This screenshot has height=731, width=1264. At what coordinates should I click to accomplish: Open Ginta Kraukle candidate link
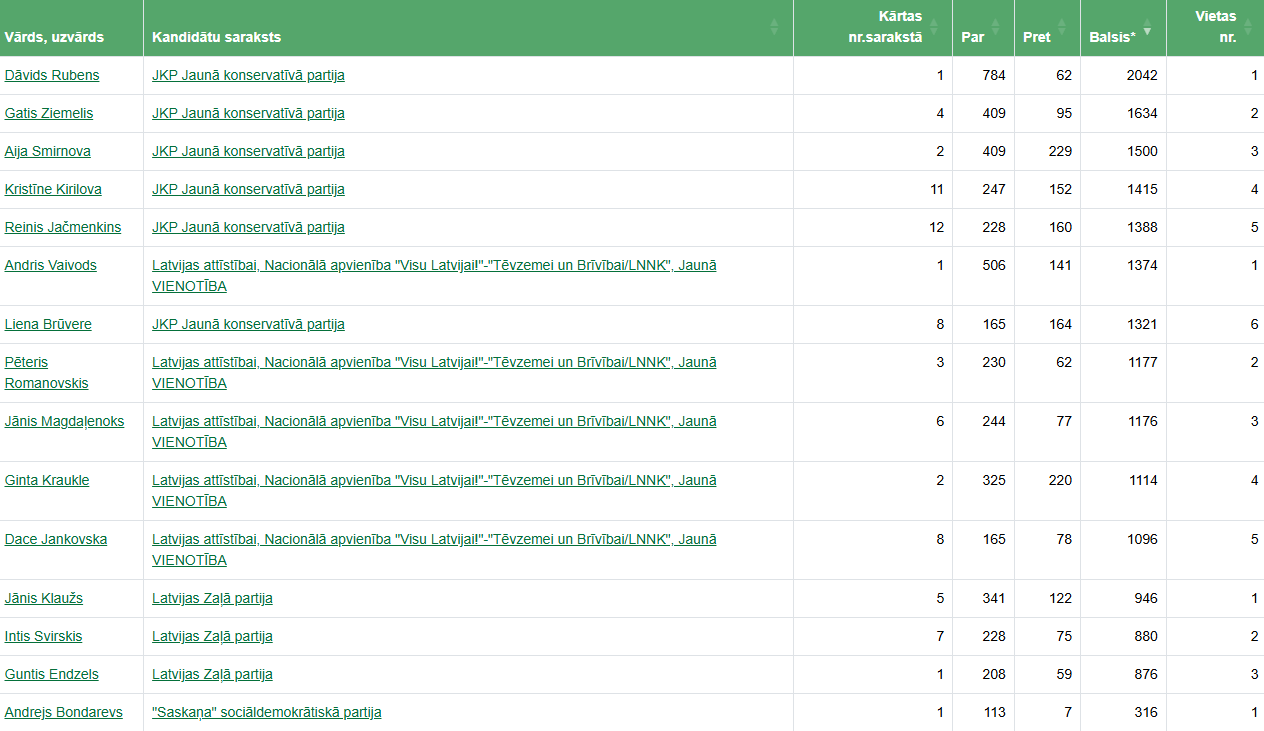(47, 480)
